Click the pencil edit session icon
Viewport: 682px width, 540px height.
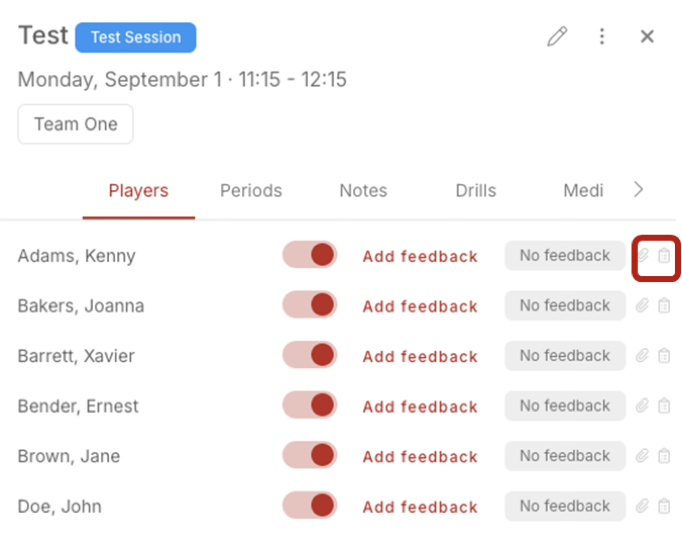coord(557,37)
